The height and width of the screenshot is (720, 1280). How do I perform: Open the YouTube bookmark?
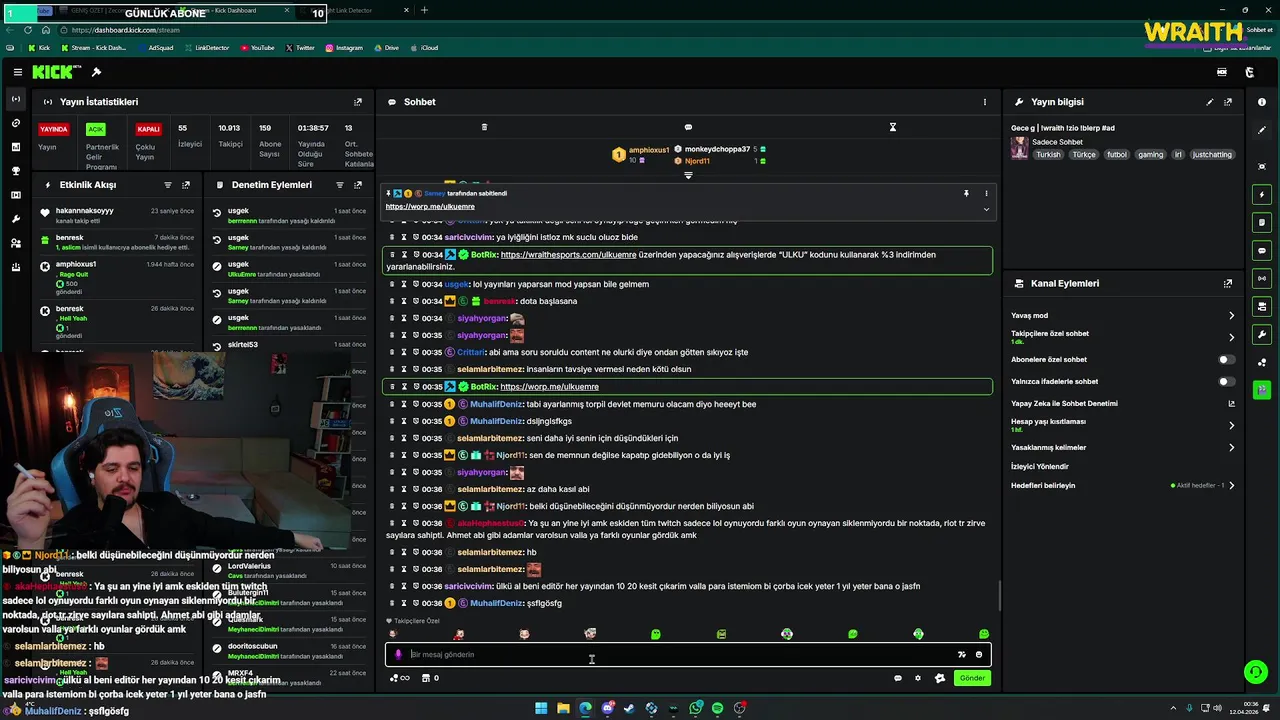pyautogui.click(x=258, y=48)
